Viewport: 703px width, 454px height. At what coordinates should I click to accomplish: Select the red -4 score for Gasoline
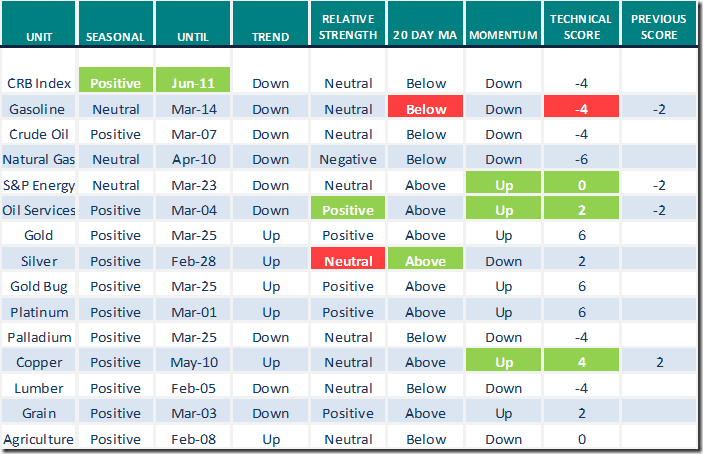point(582,109)
